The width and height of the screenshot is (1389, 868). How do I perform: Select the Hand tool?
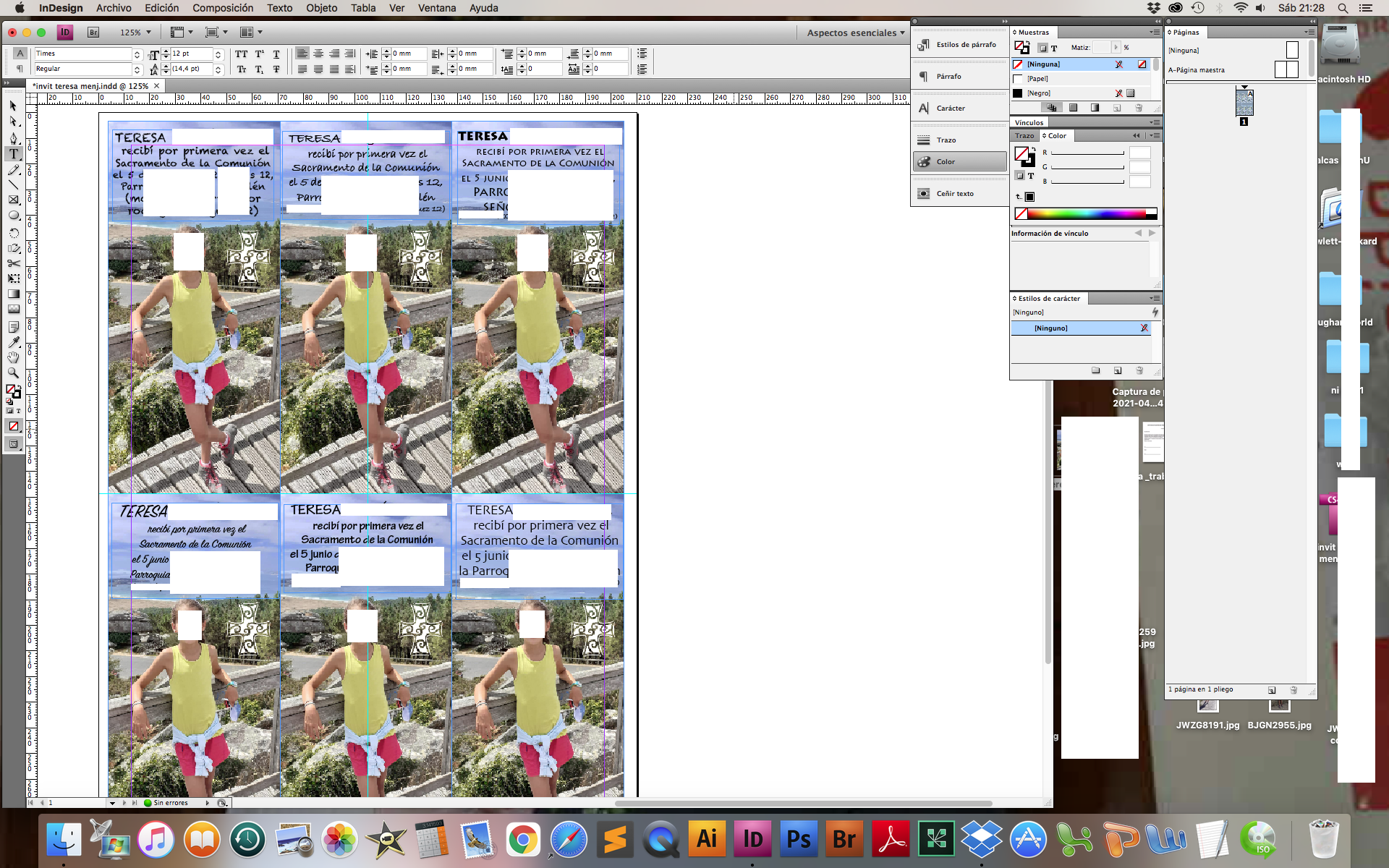point(13,357)
